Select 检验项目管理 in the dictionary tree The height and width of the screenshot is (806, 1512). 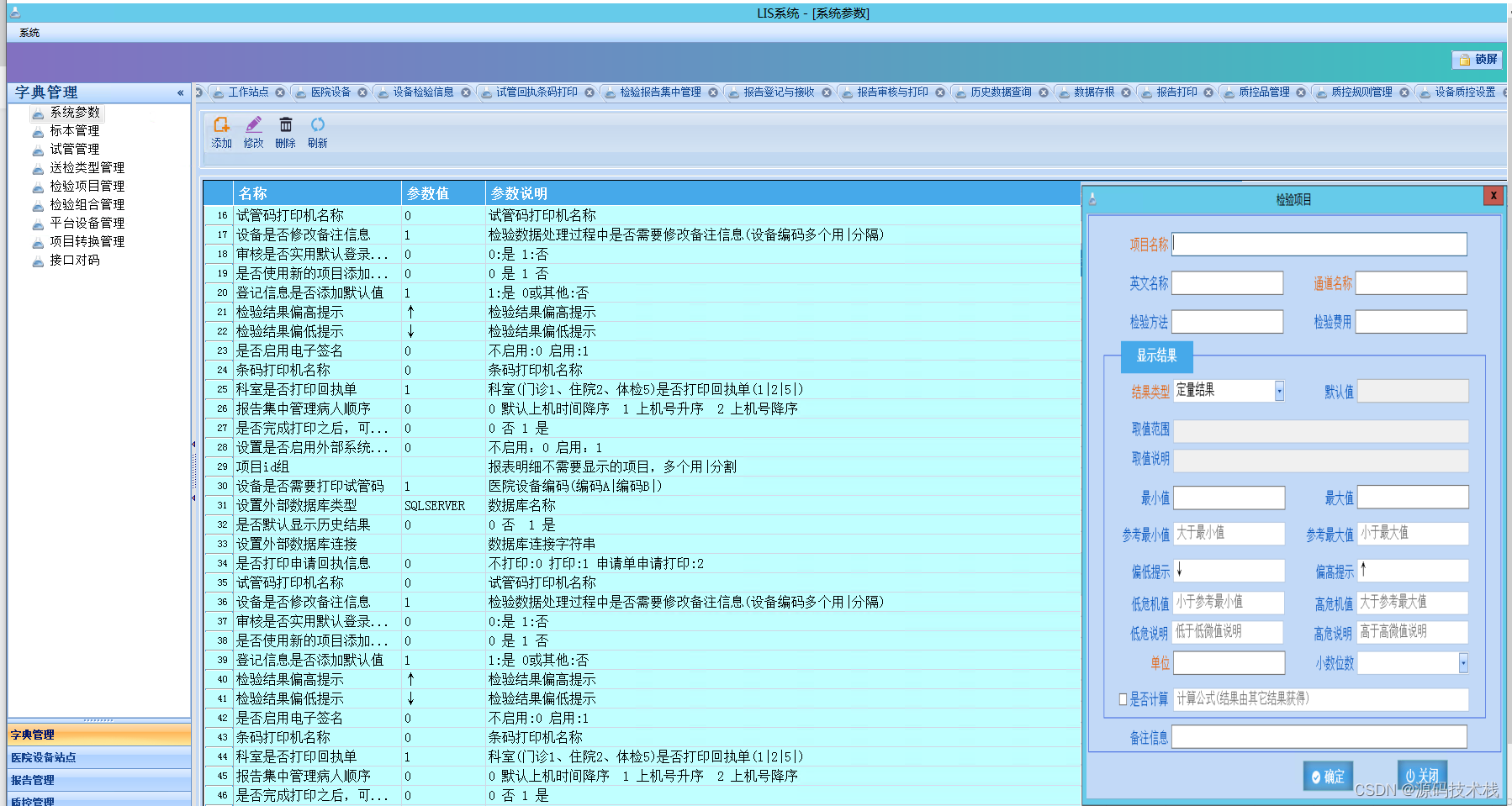87,186
